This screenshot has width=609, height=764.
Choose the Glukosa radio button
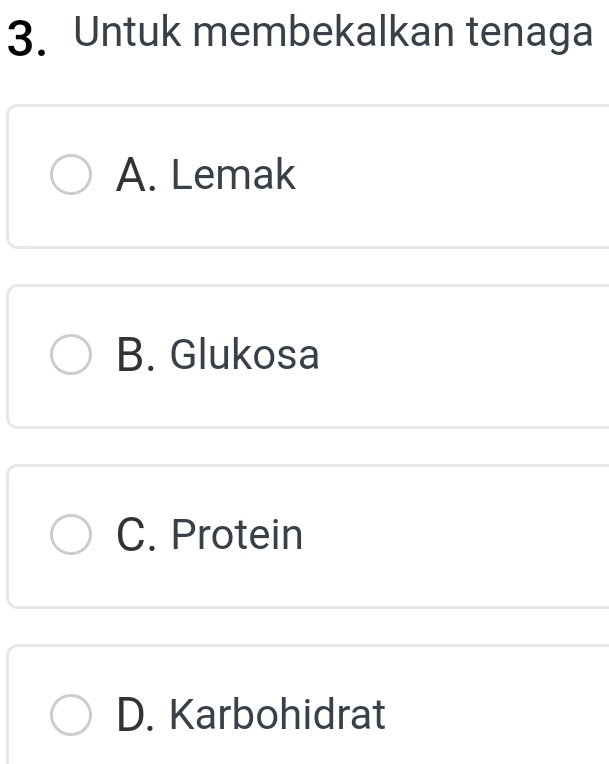click(x=70, y=356)
